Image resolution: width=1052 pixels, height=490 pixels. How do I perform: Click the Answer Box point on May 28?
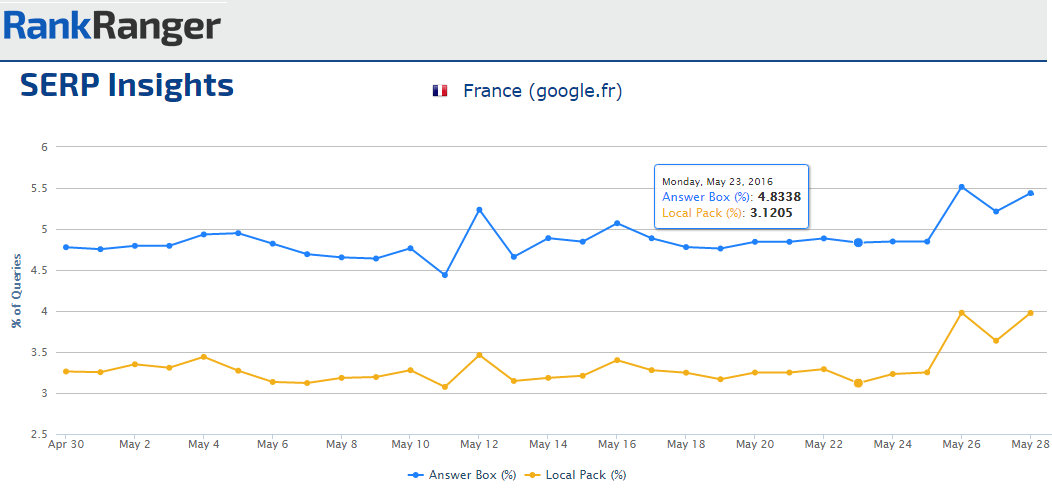pyautogui.click(x=1030, y=193)
